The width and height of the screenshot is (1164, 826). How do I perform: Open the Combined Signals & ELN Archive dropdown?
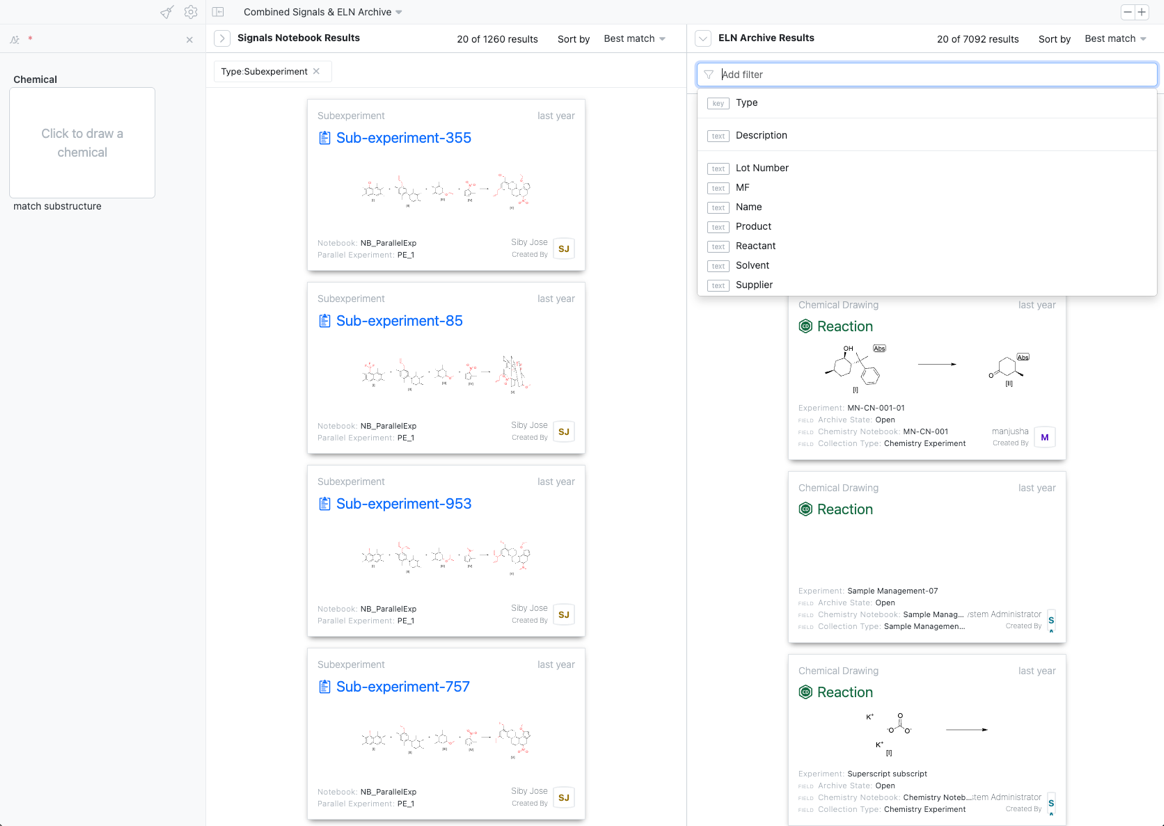pyautogui.click(x=323, y=12)
